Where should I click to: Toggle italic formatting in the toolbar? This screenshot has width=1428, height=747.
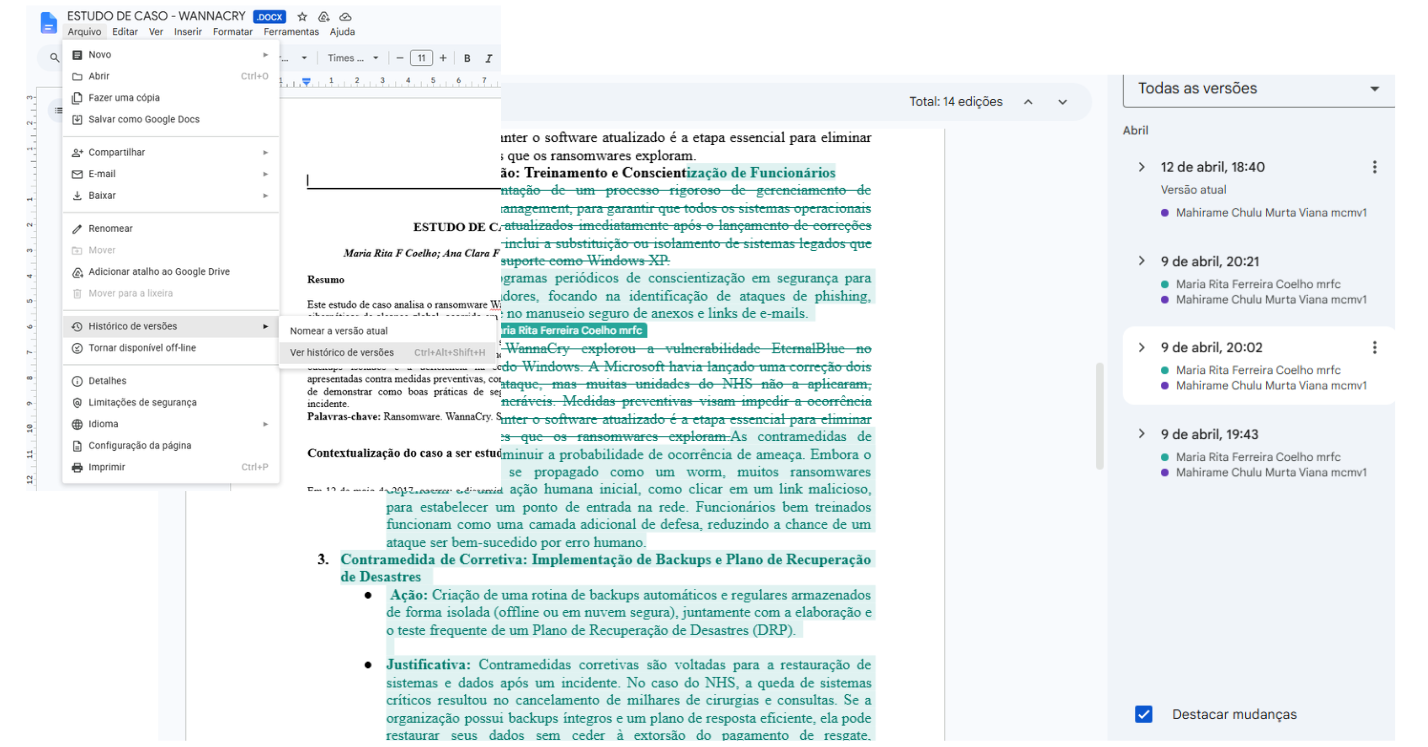point(488,58)
